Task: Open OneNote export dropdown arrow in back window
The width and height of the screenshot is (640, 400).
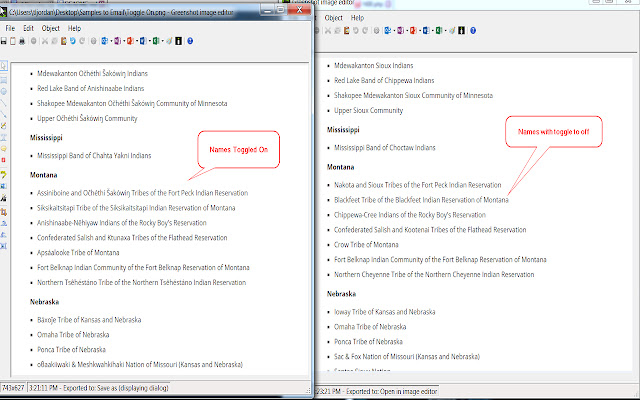Action: tap(407, 31)
